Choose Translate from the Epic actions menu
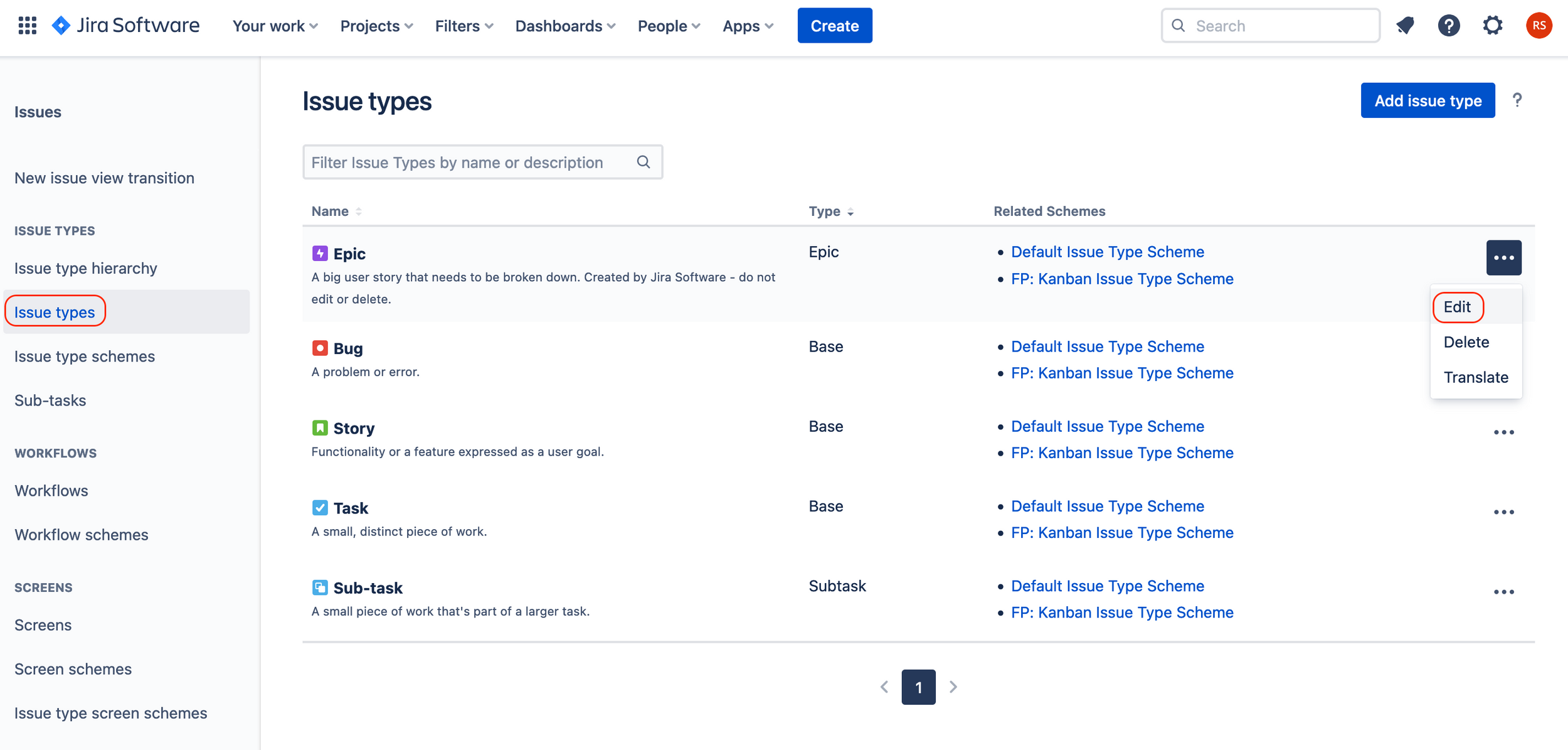 click(1476, 377)
